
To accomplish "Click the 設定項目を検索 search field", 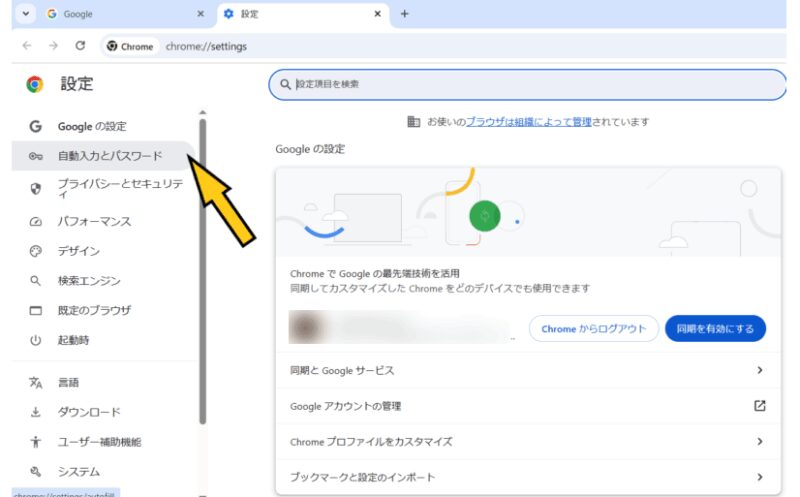I will (528, 84).
